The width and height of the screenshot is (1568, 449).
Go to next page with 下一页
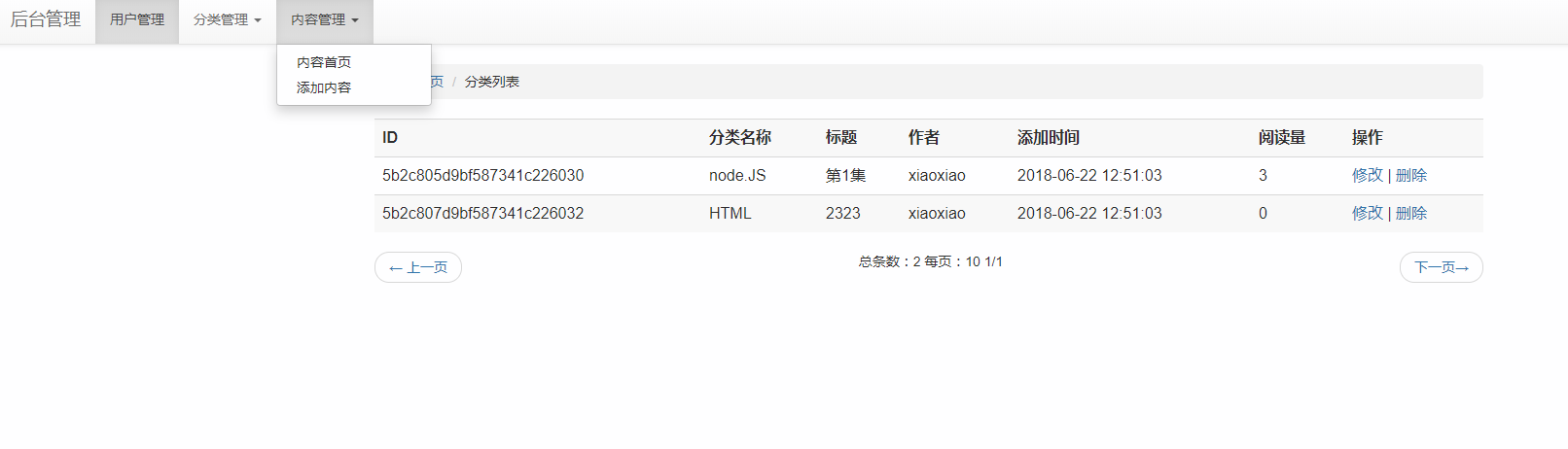pyautogui.click(x=1441, y=267)
